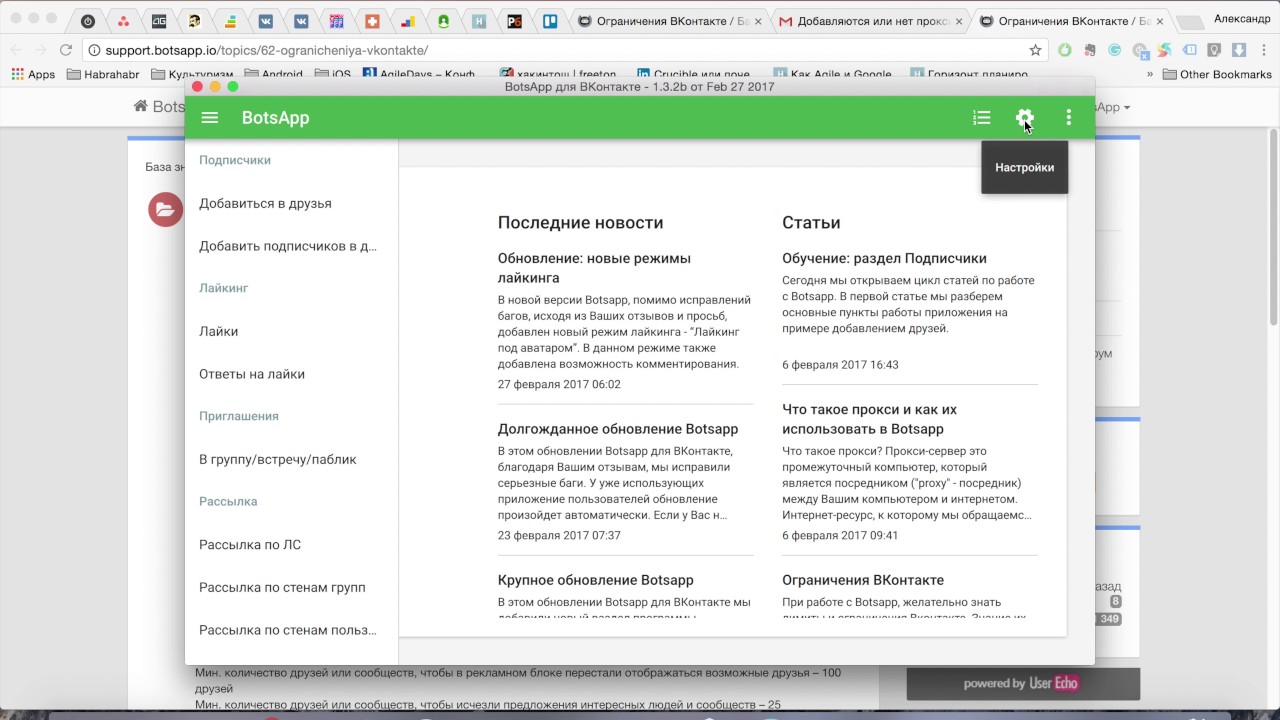Open the Chrome three-dot menu
Image resolution: width=1280 pixels, height=720 pixels.
point(1264,50)
